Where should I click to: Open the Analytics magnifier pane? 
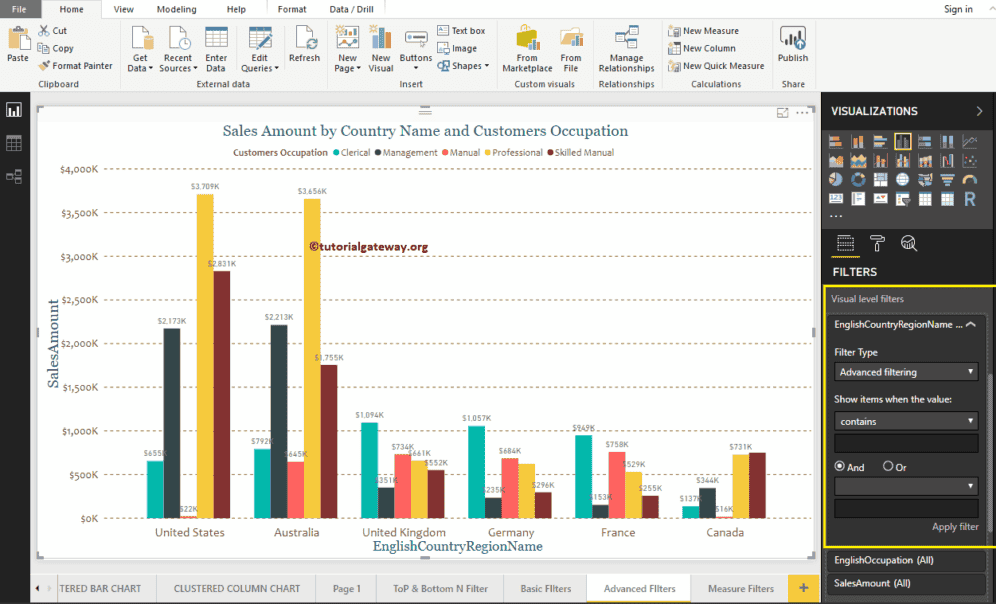908,243
